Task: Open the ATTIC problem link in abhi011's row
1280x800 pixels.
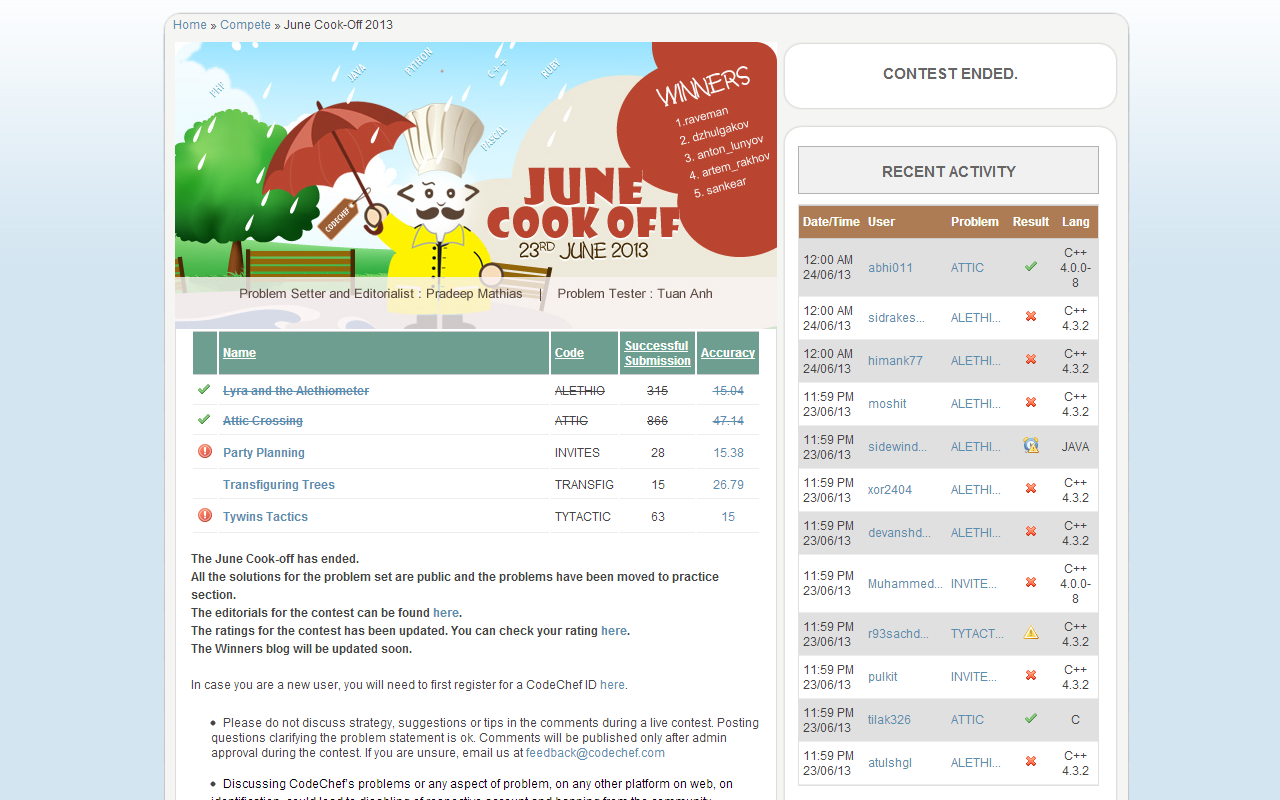Action: (967, 268)
